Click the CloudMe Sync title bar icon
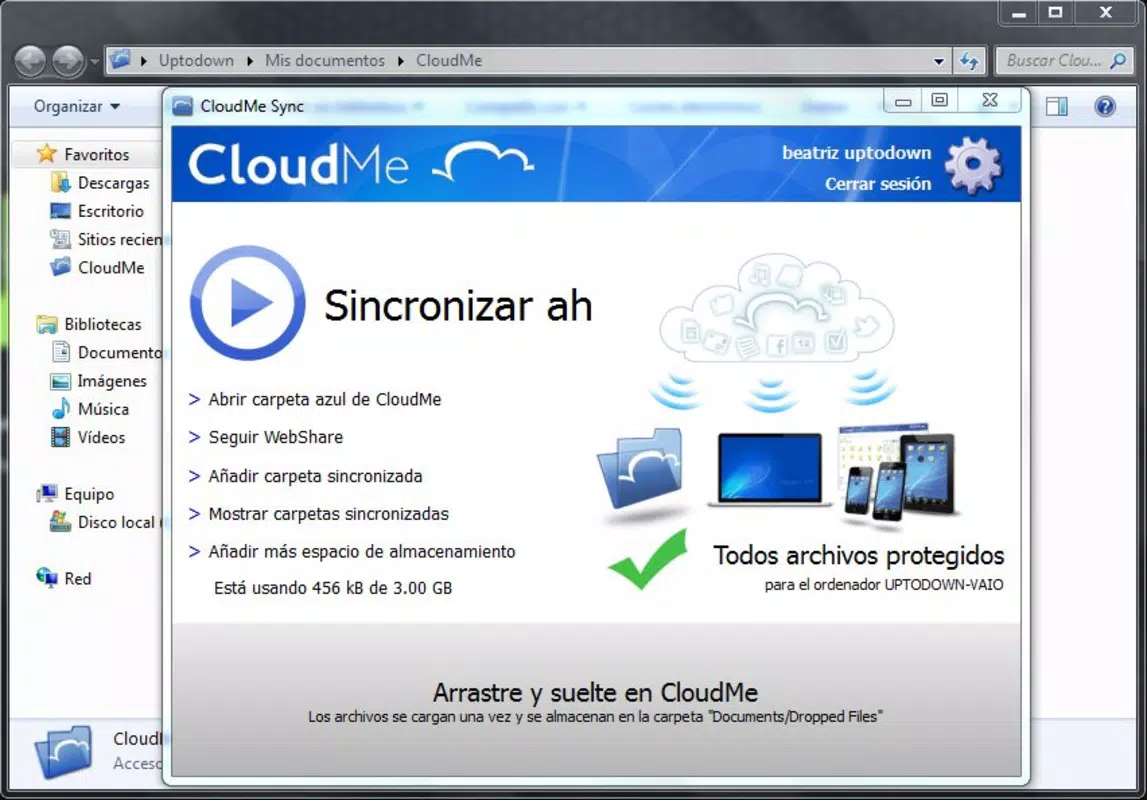The image size is (1147, 800). (x=182, y=106)
